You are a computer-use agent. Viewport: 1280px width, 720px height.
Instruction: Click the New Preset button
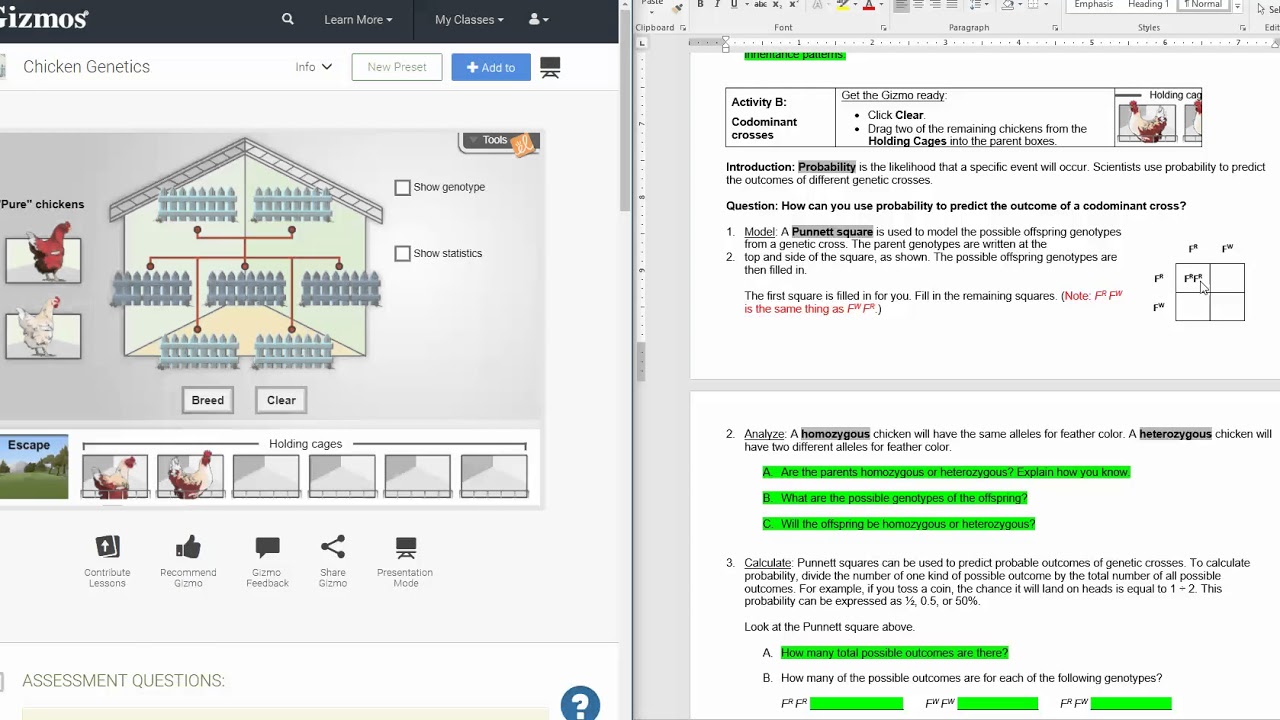(x=397, y=67)
